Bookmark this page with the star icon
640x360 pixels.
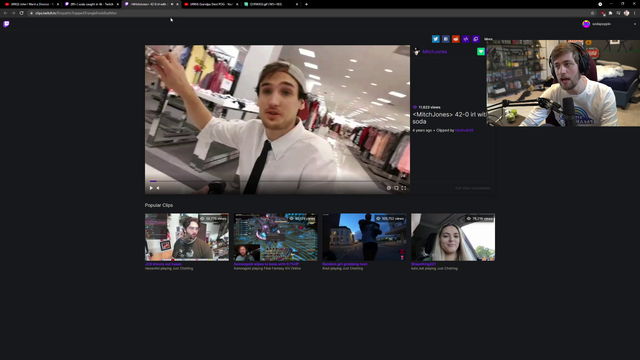point(593,13)
